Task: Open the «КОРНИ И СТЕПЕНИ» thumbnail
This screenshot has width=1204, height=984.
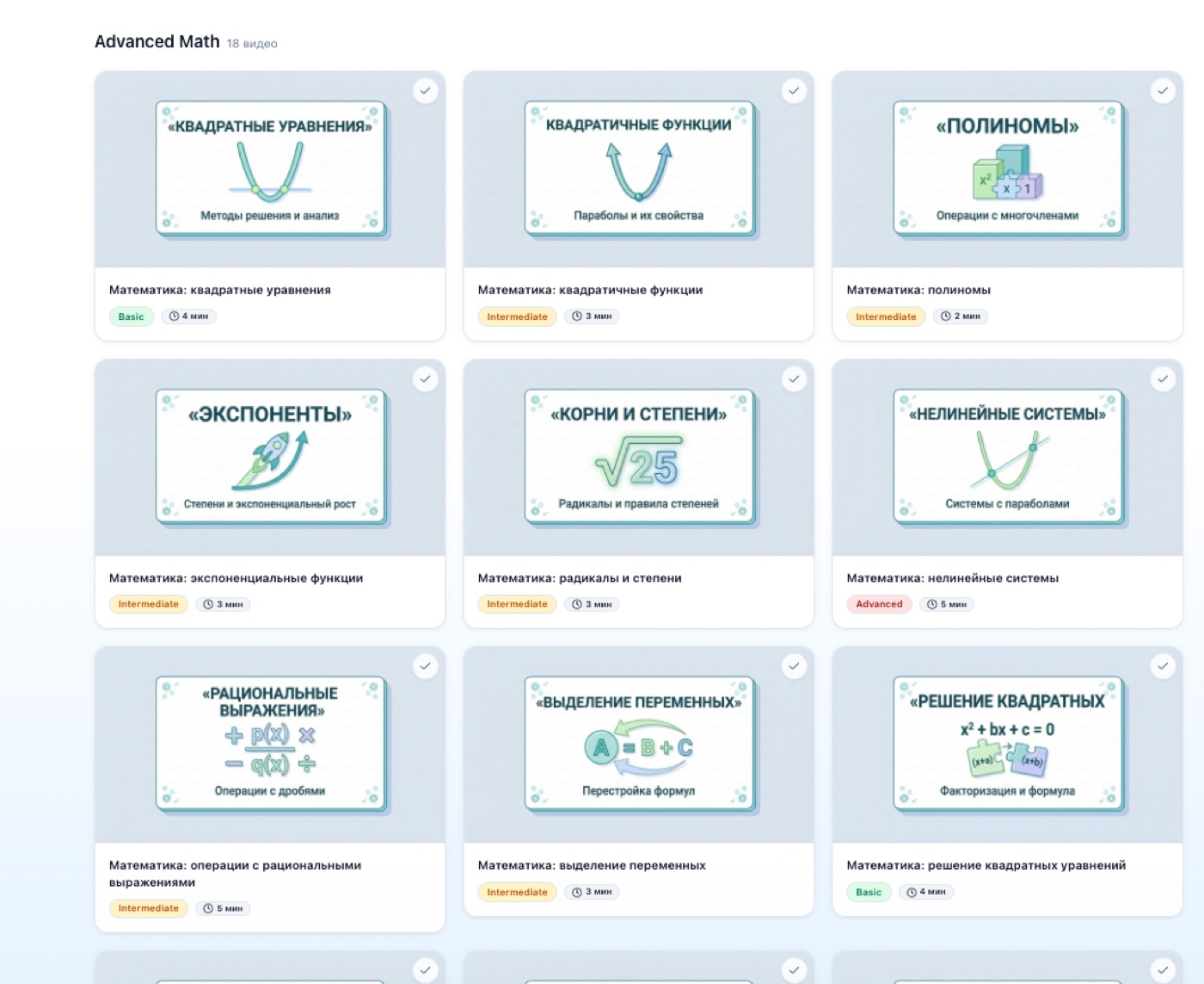Action: pos(639,457)
